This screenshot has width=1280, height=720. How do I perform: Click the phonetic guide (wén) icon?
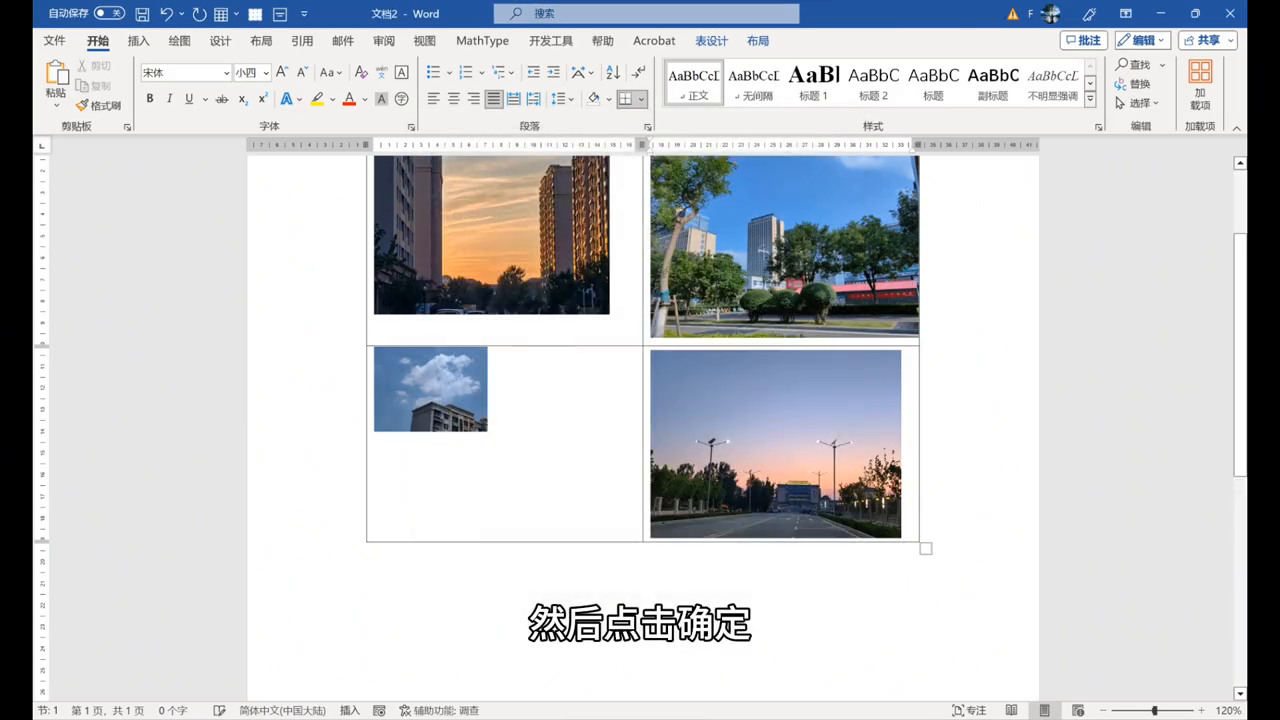[381, 72]
